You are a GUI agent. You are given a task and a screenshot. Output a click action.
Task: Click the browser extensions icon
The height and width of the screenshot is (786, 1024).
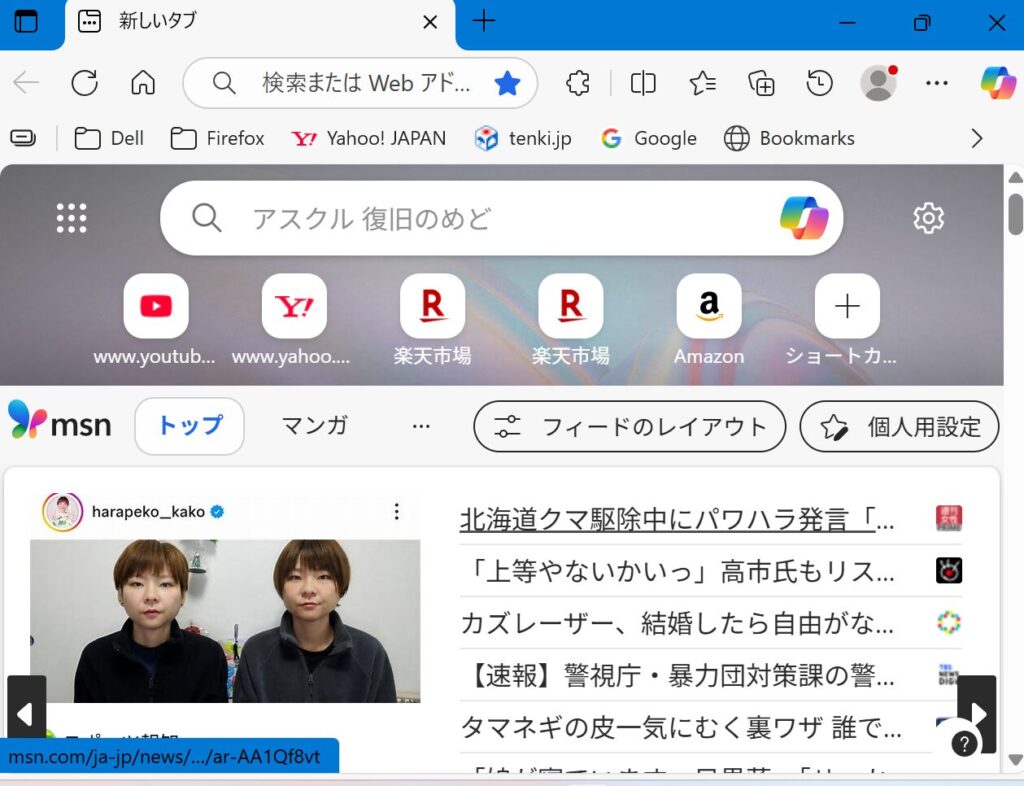point(577,83)
